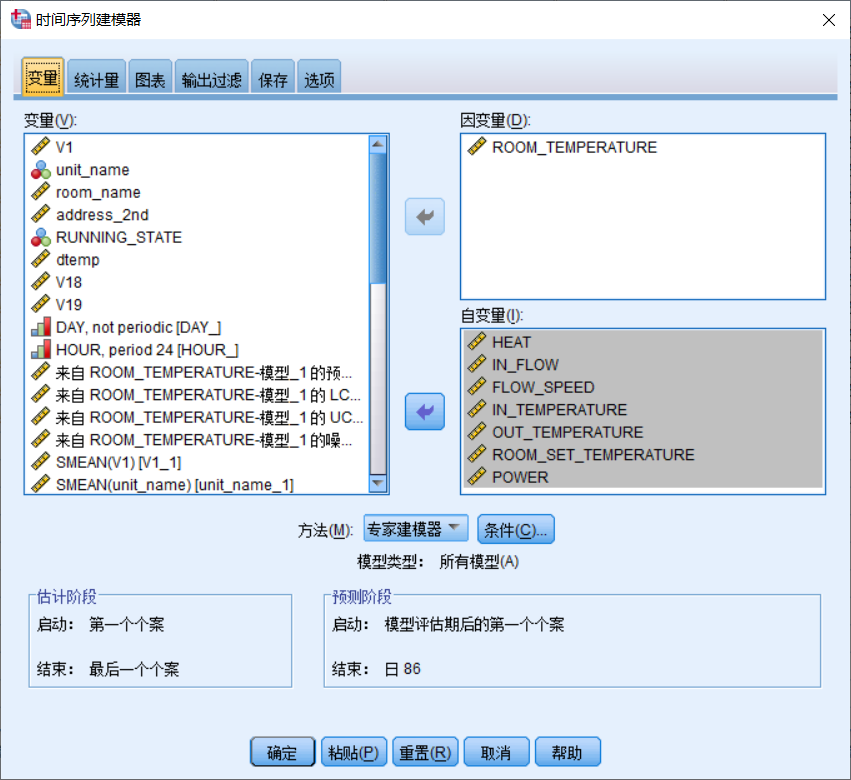Image resolution: width=851 pixels, height=780 pixels.
Task: Click the ordinal bar icon beside DAY, not periodic
Action: click(x=41, y=327)
